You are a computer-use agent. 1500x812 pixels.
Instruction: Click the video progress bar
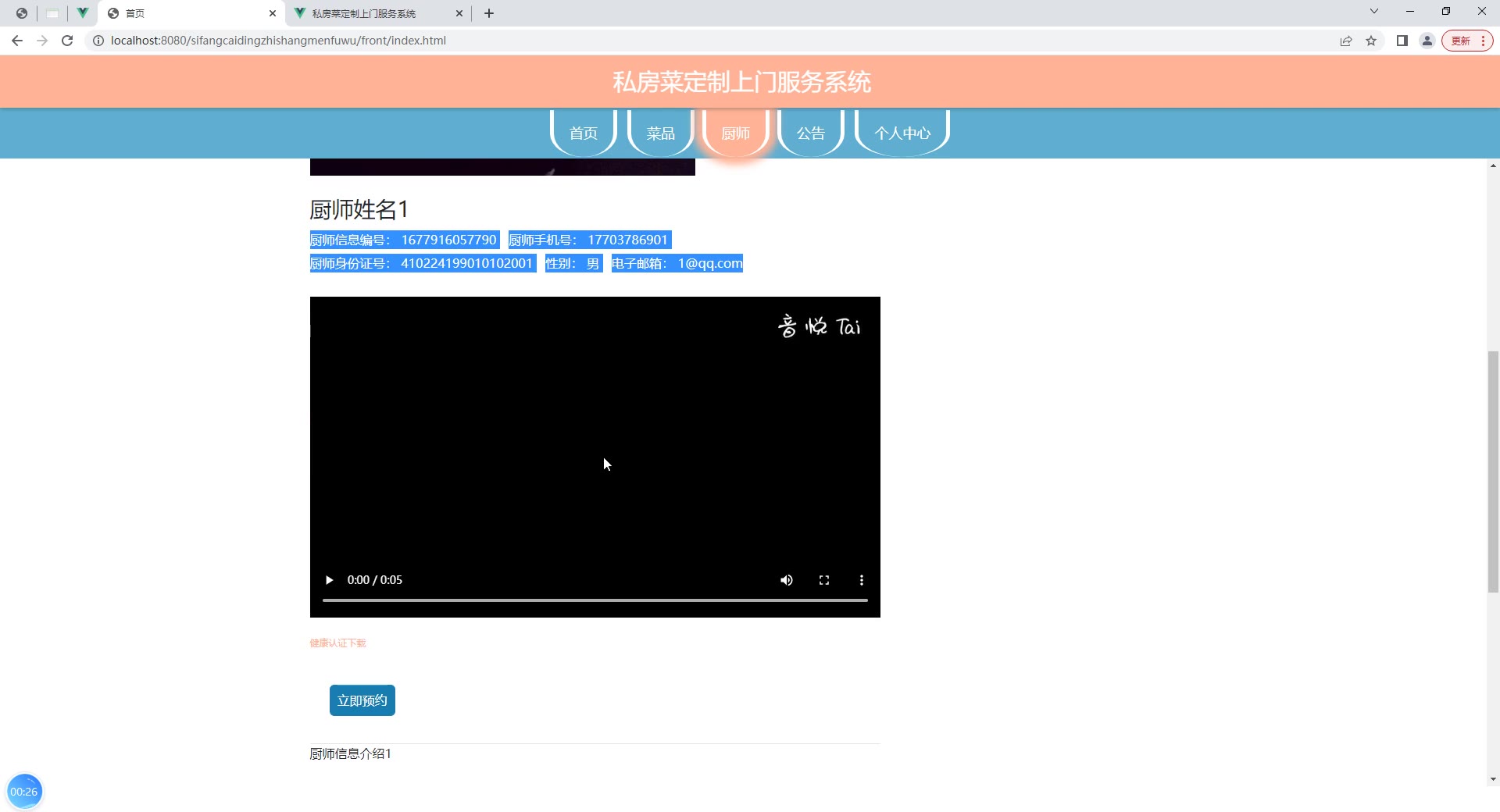[x=595, y=600]
